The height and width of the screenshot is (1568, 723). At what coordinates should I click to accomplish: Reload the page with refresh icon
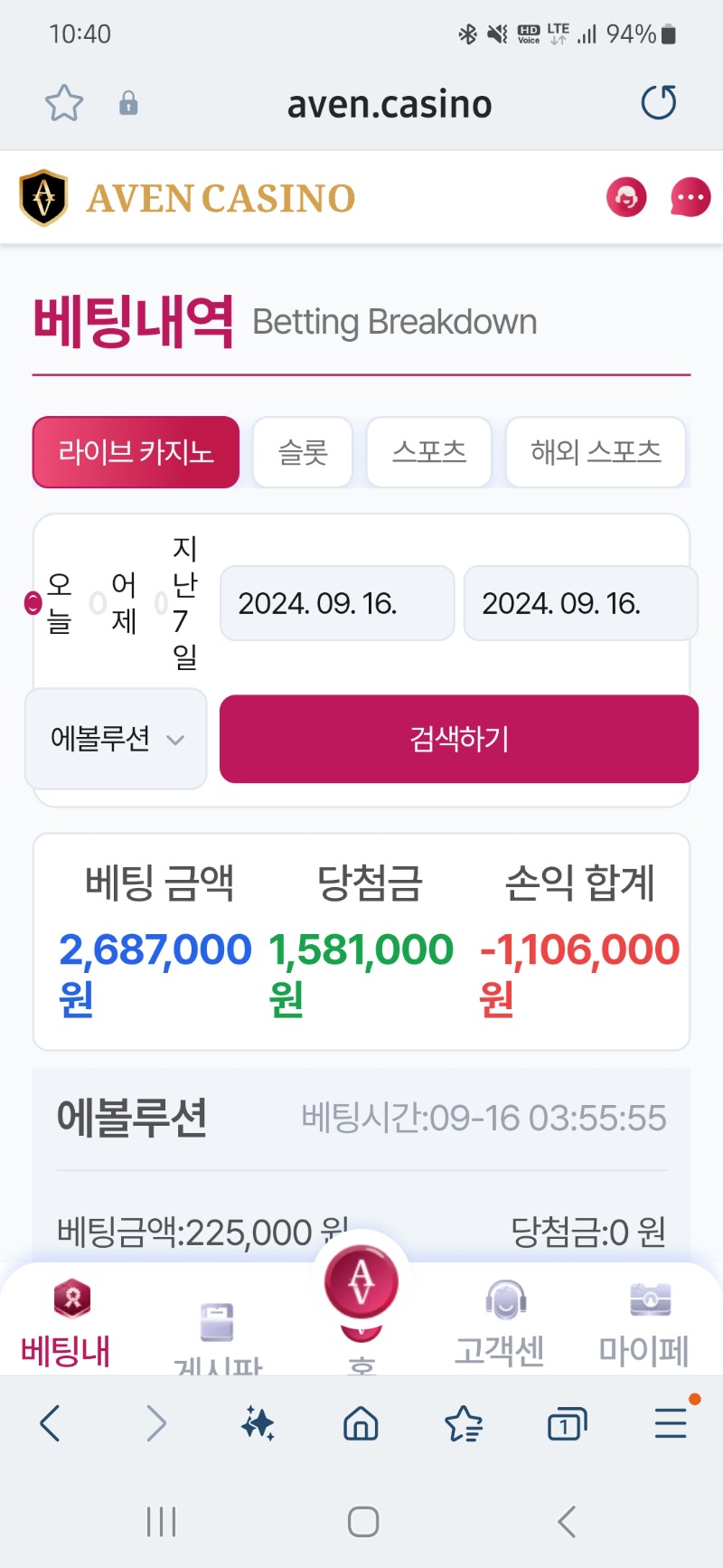(659, 102)
